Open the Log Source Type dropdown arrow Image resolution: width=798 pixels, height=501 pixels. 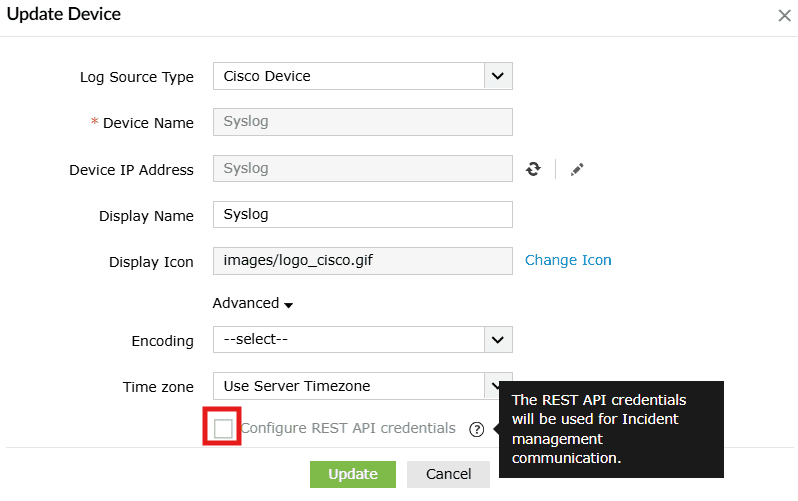(498, 76)
